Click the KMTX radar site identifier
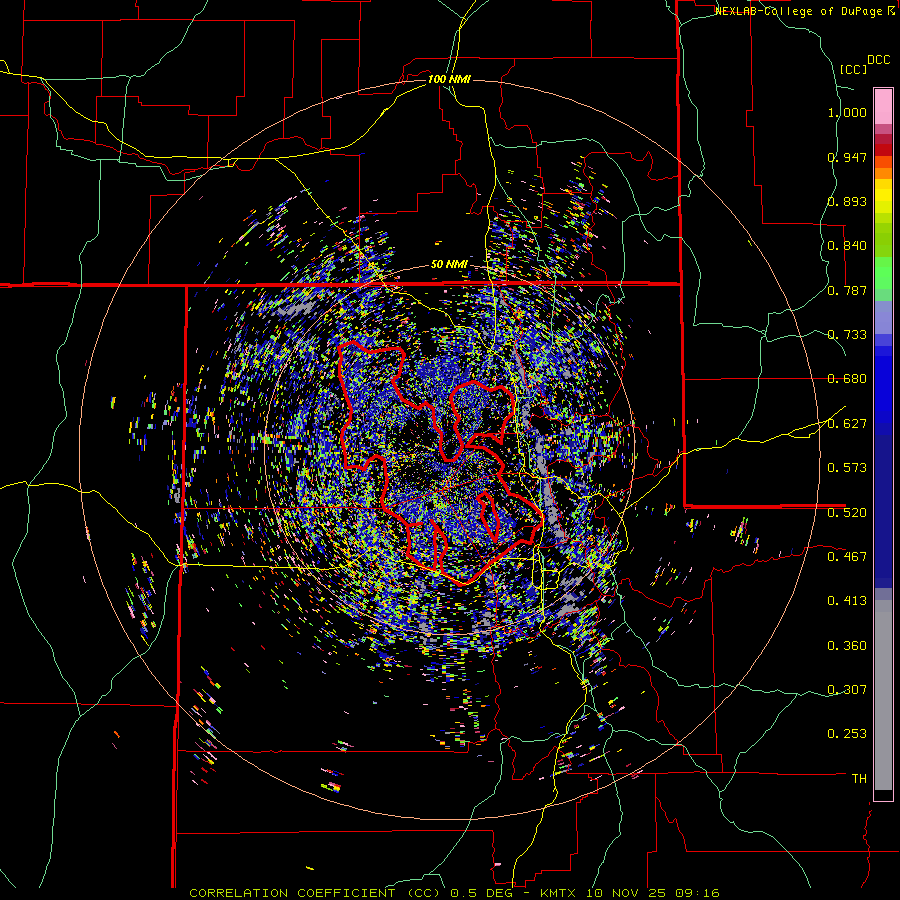This screenshot has height=900, width=900. pos(560,893)
